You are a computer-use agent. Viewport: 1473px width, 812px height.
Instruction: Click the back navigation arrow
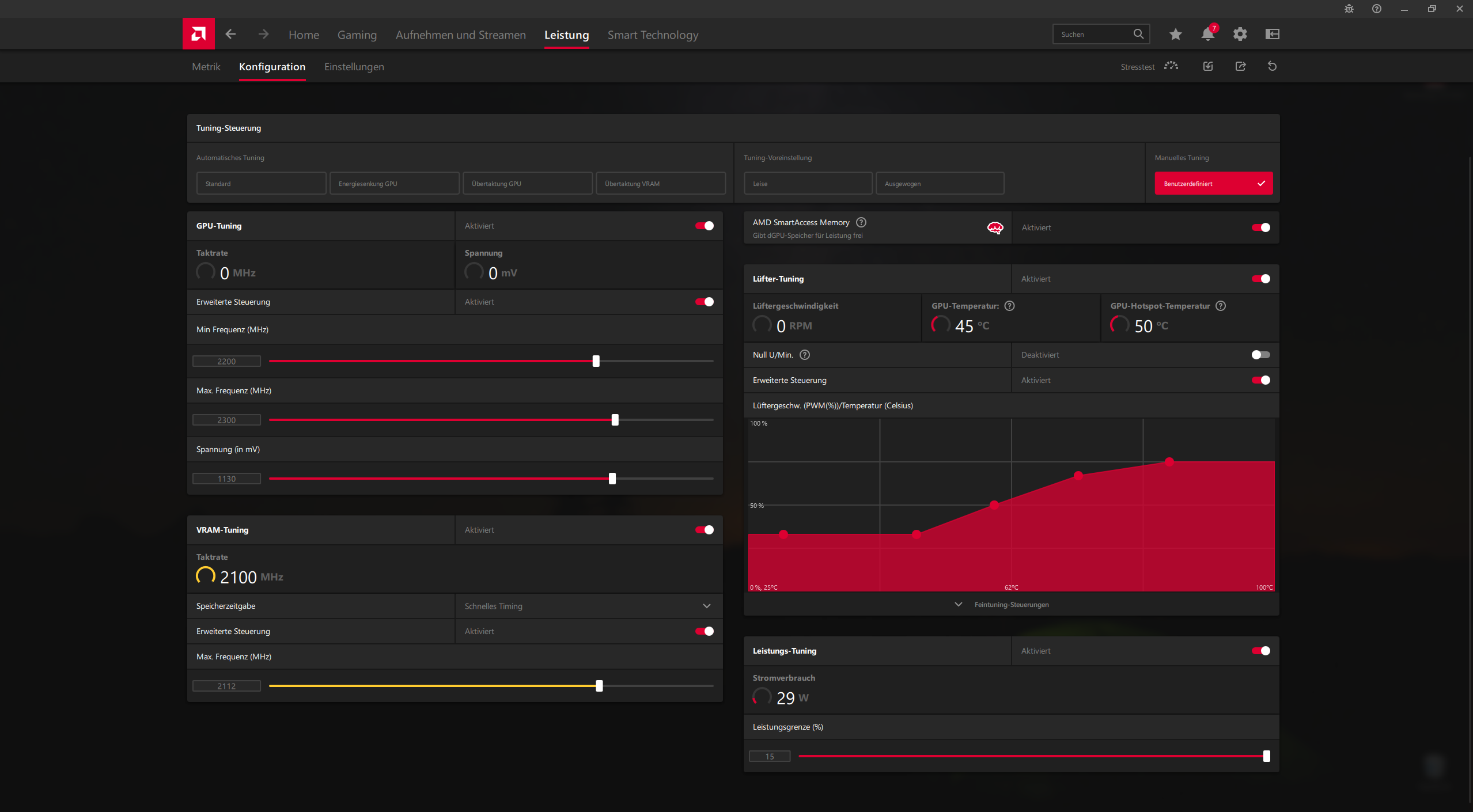point(230,34)
